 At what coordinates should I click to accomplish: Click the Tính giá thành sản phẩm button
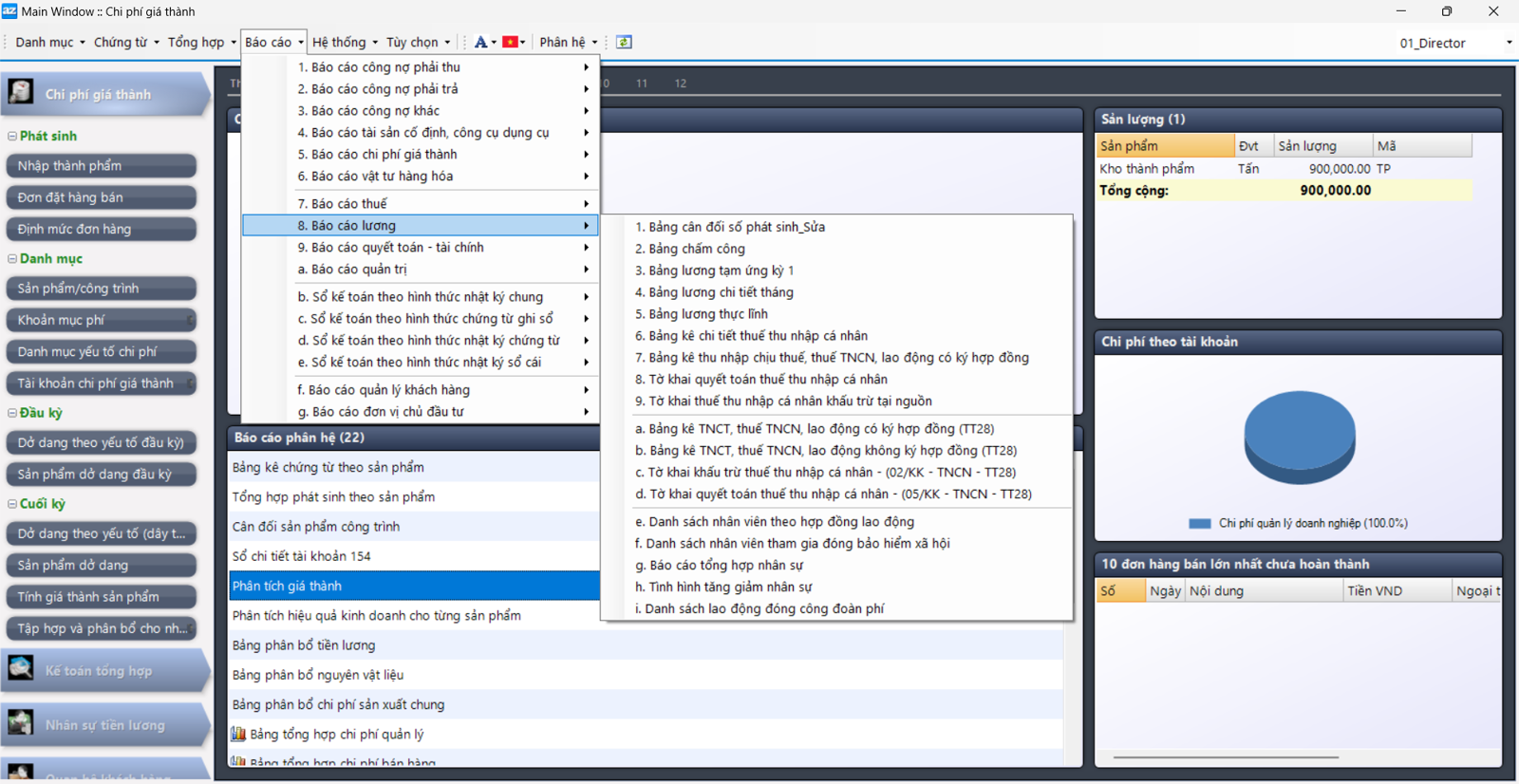pyautogui.click(x=101, y=596)
